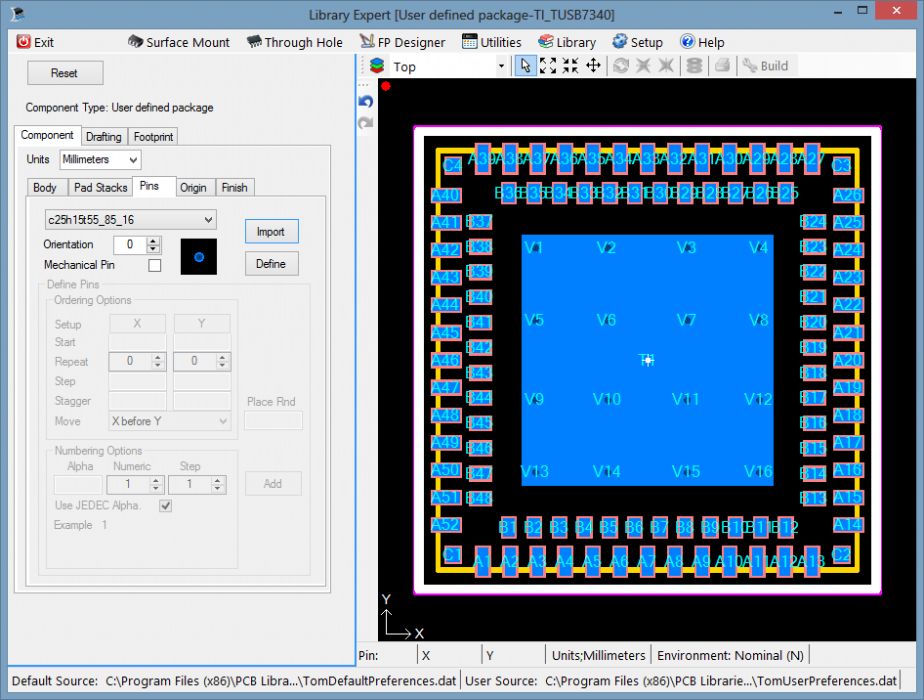Click the Reset button

(x=65, y=73)
